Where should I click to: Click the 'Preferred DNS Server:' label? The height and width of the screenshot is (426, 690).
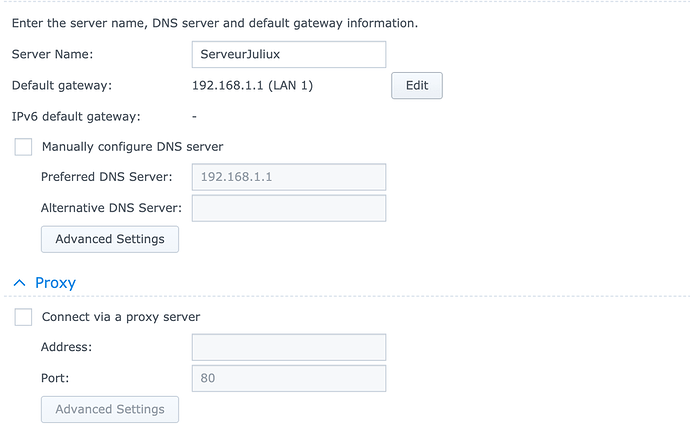tap(107, 177)
